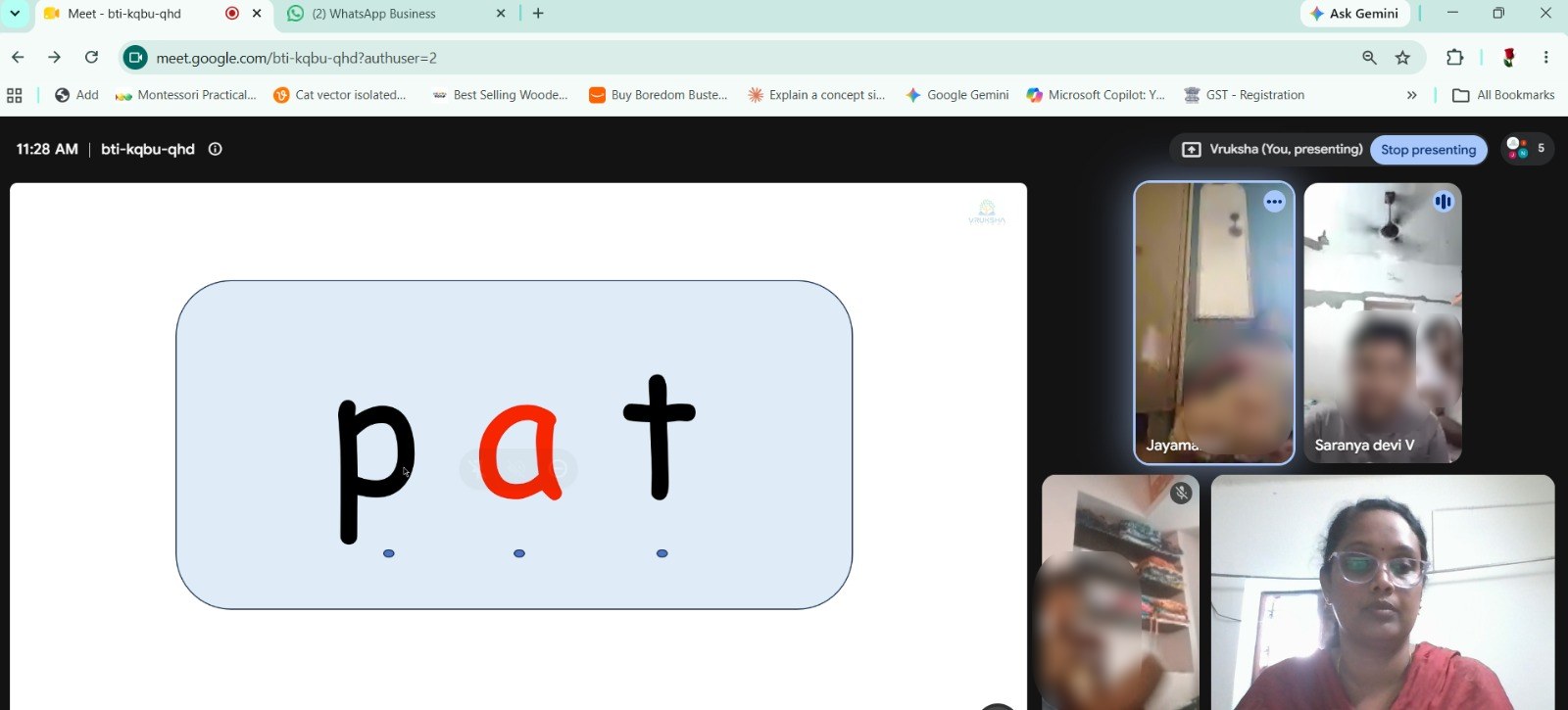Select Saranya devi V's video tile

(x=1383, y=323)
